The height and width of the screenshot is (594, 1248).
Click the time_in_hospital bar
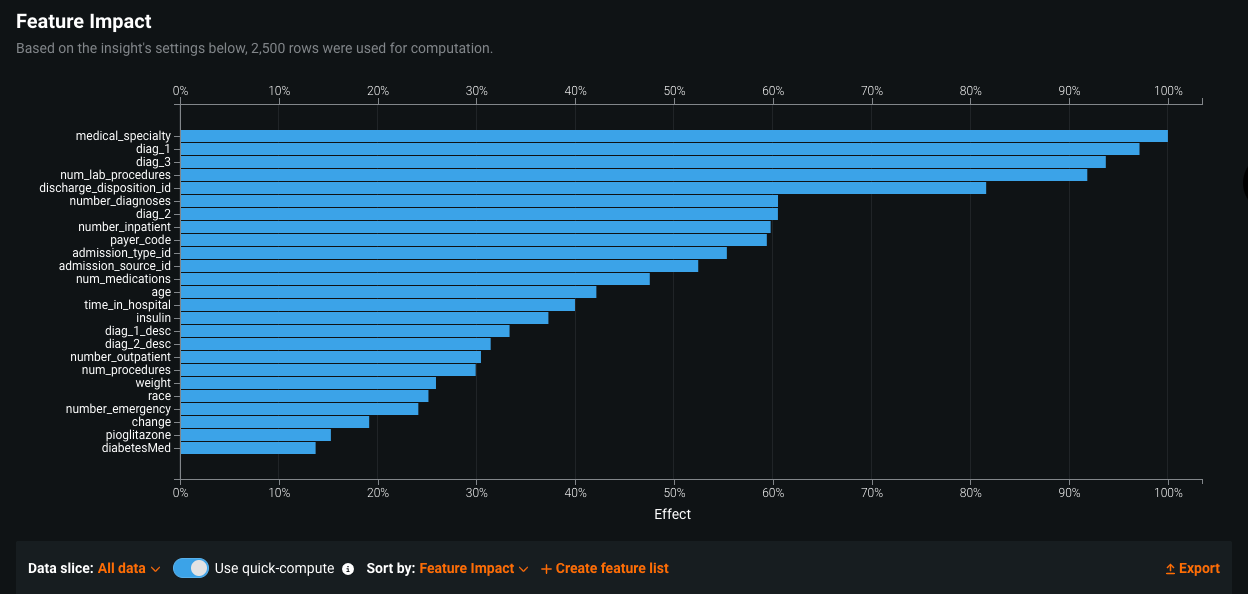click(377, 305)
